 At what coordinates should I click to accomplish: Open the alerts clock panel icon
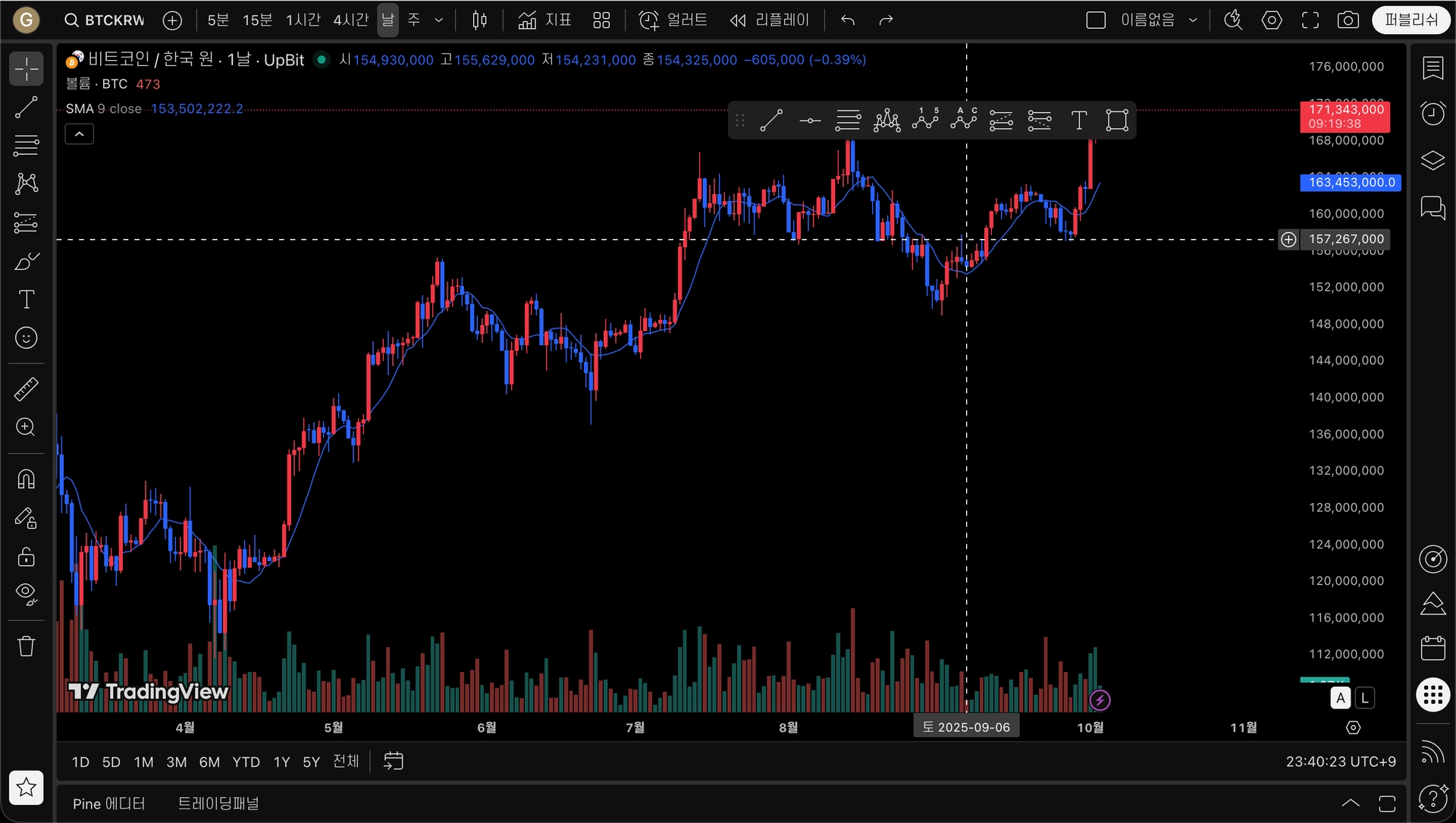tap(1432, 114)
